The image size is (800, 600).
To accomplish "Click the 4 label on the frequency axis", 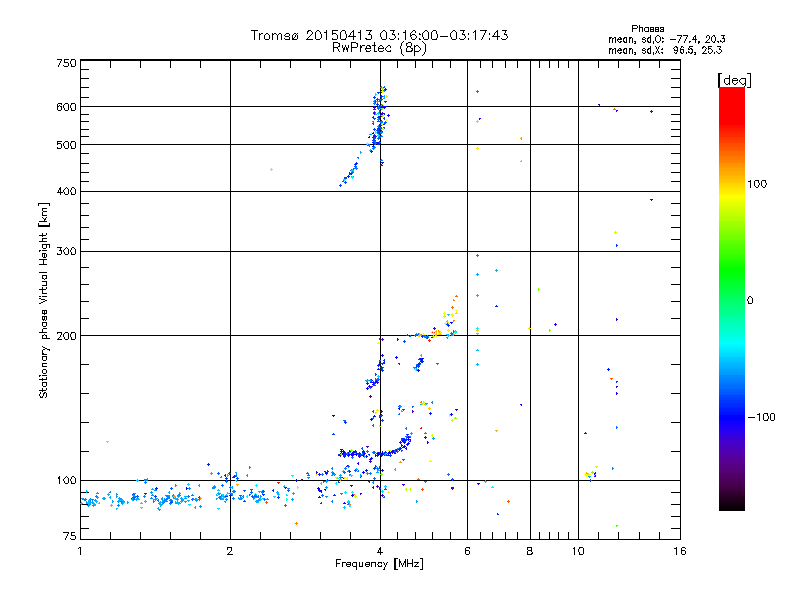I will click(x=380, y=551).
